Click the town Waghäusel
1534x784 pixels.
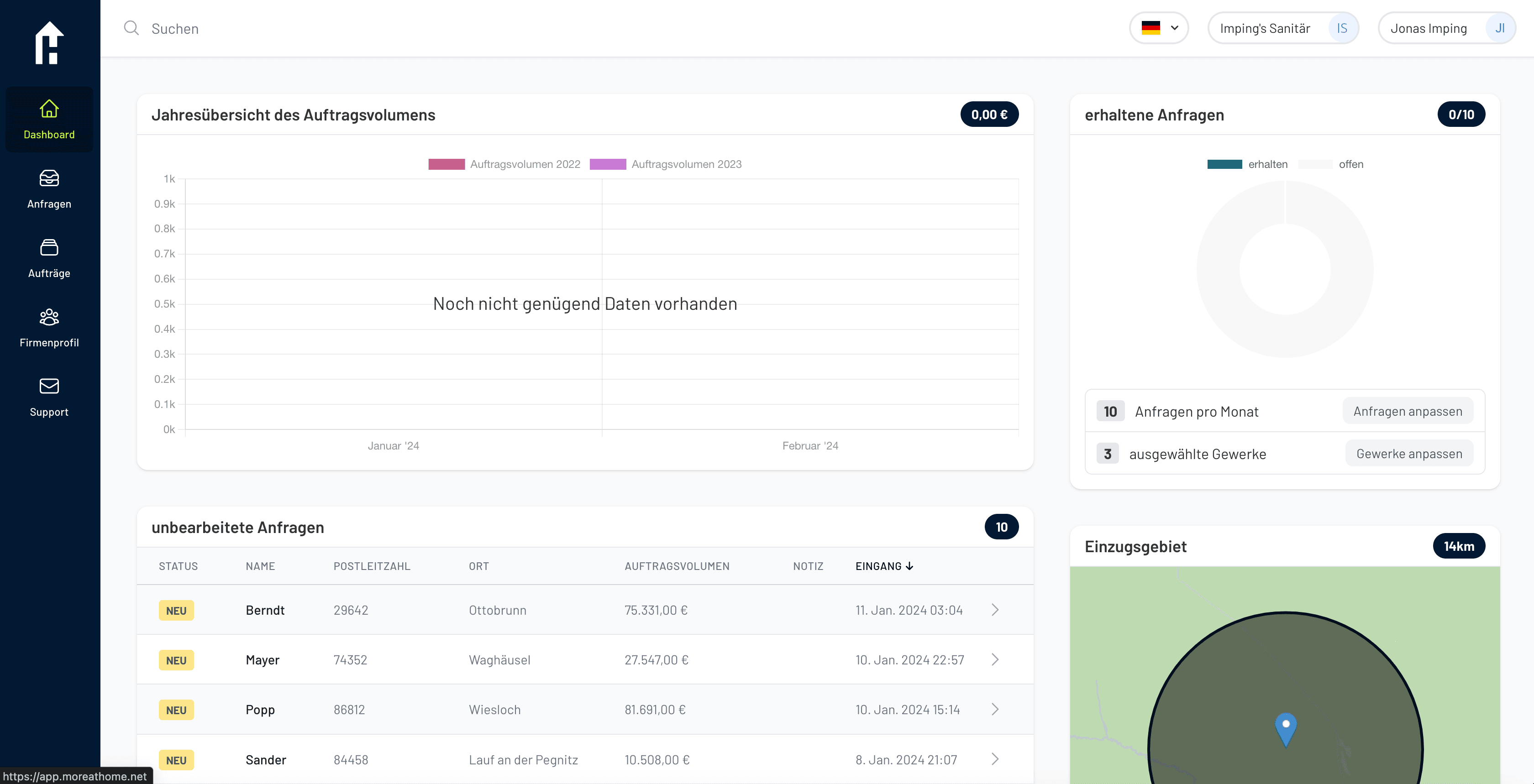[x=499, y=660]
